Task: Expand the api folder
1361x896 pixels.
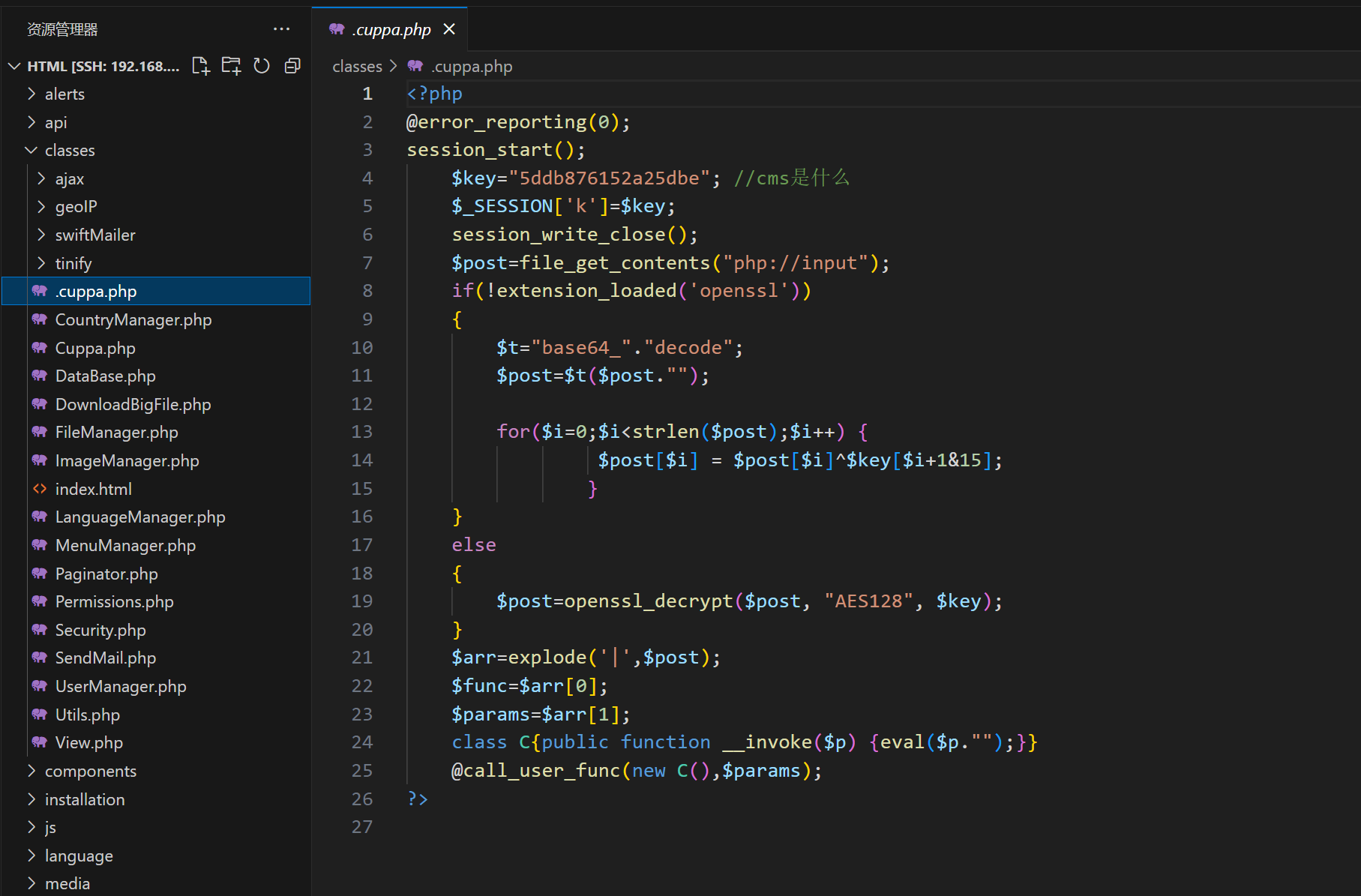Action: (31, 122)
